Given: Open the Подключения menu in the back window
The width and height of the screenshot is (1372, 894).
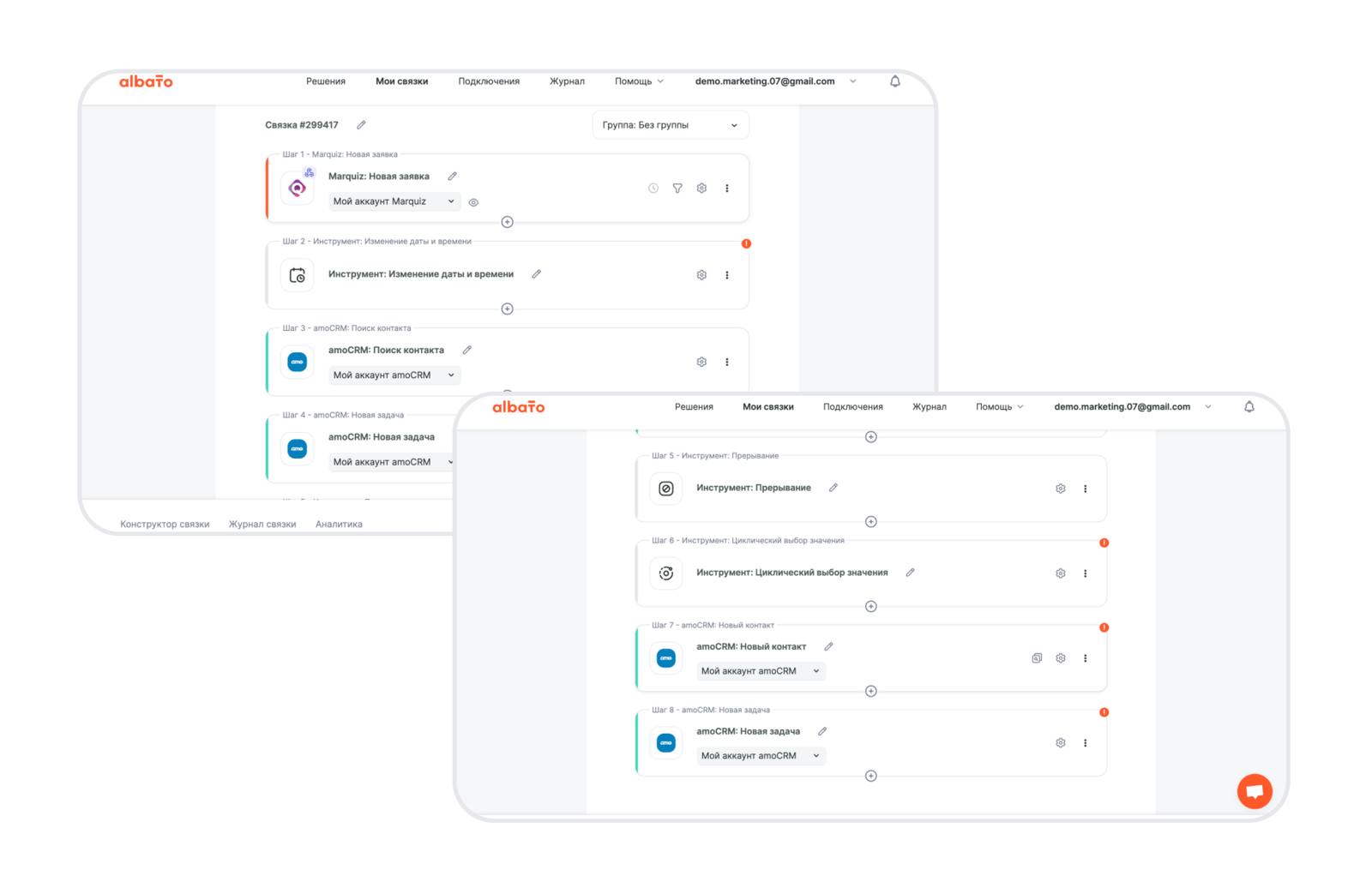Looking at the screenshot, I should (489, 81).
